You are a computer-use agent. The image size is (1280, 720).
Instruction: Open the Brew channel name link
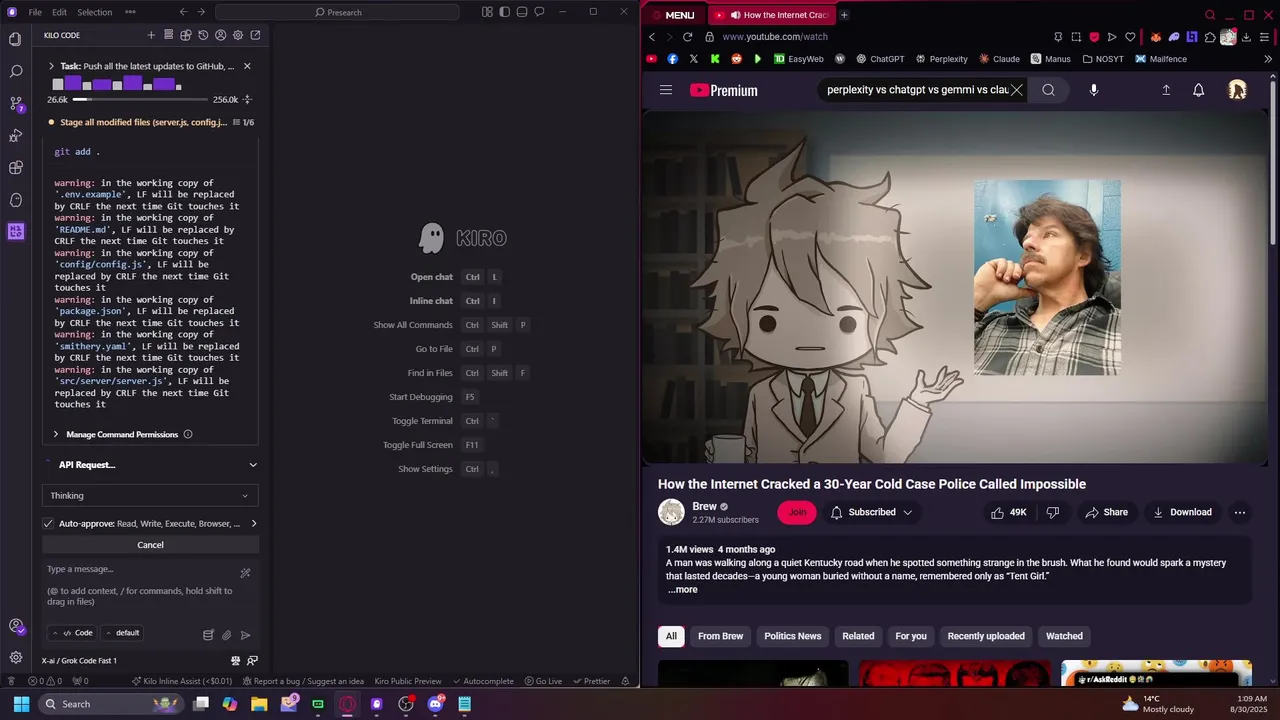pos(704,506)
